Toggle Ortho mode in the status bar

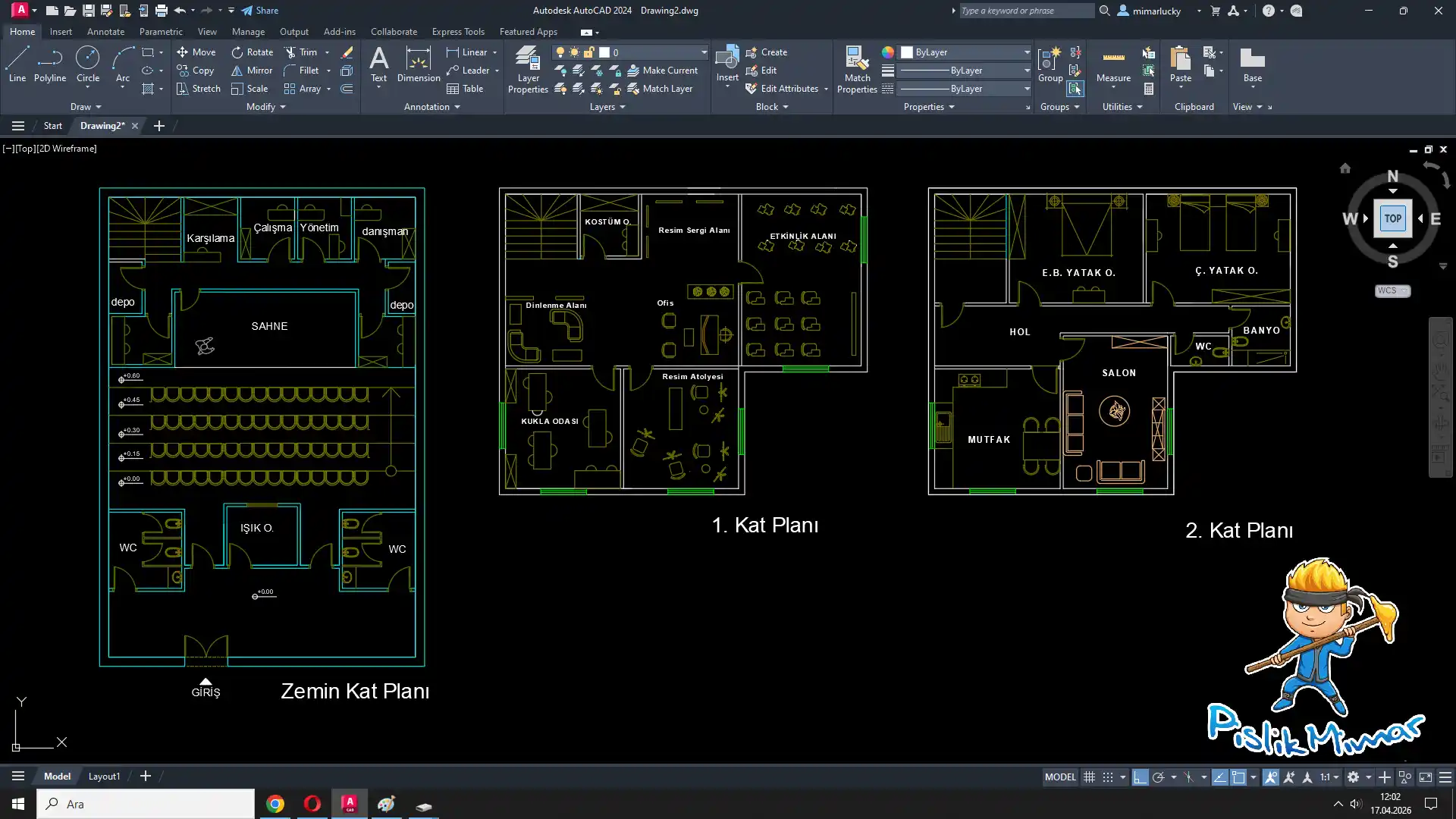(1140, 777)
